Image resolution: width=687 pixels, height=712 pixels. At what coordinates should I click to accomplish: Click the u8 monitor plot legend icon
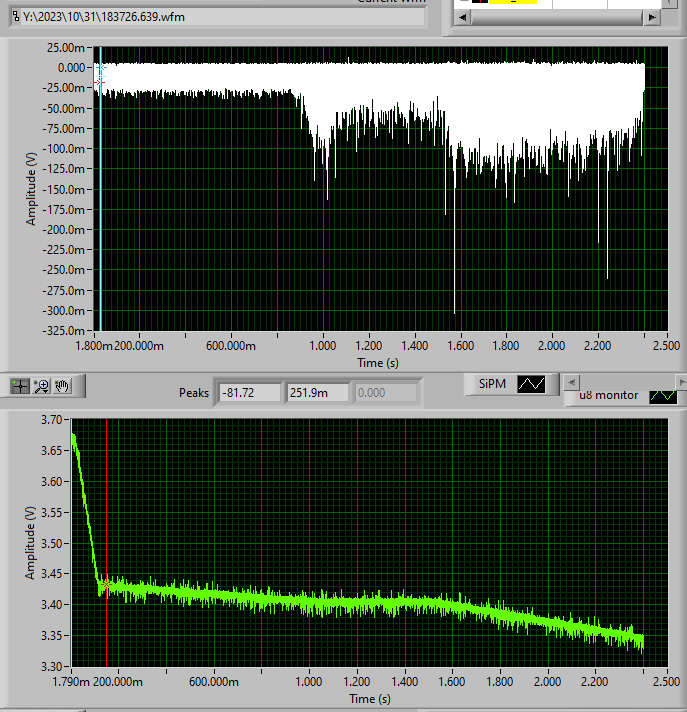pyautogui.click(x=662, y=396)
